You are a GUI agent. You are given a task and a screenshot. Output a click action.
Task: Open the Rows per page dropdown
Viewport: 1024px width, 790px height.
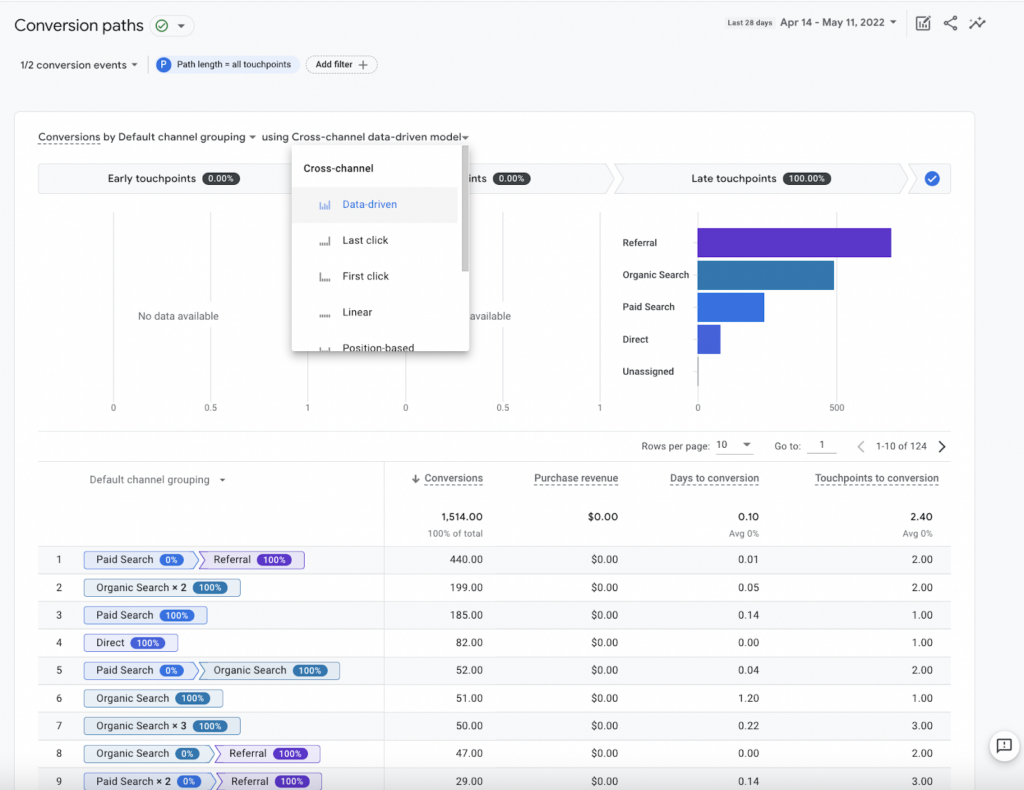tap(734, 445)
